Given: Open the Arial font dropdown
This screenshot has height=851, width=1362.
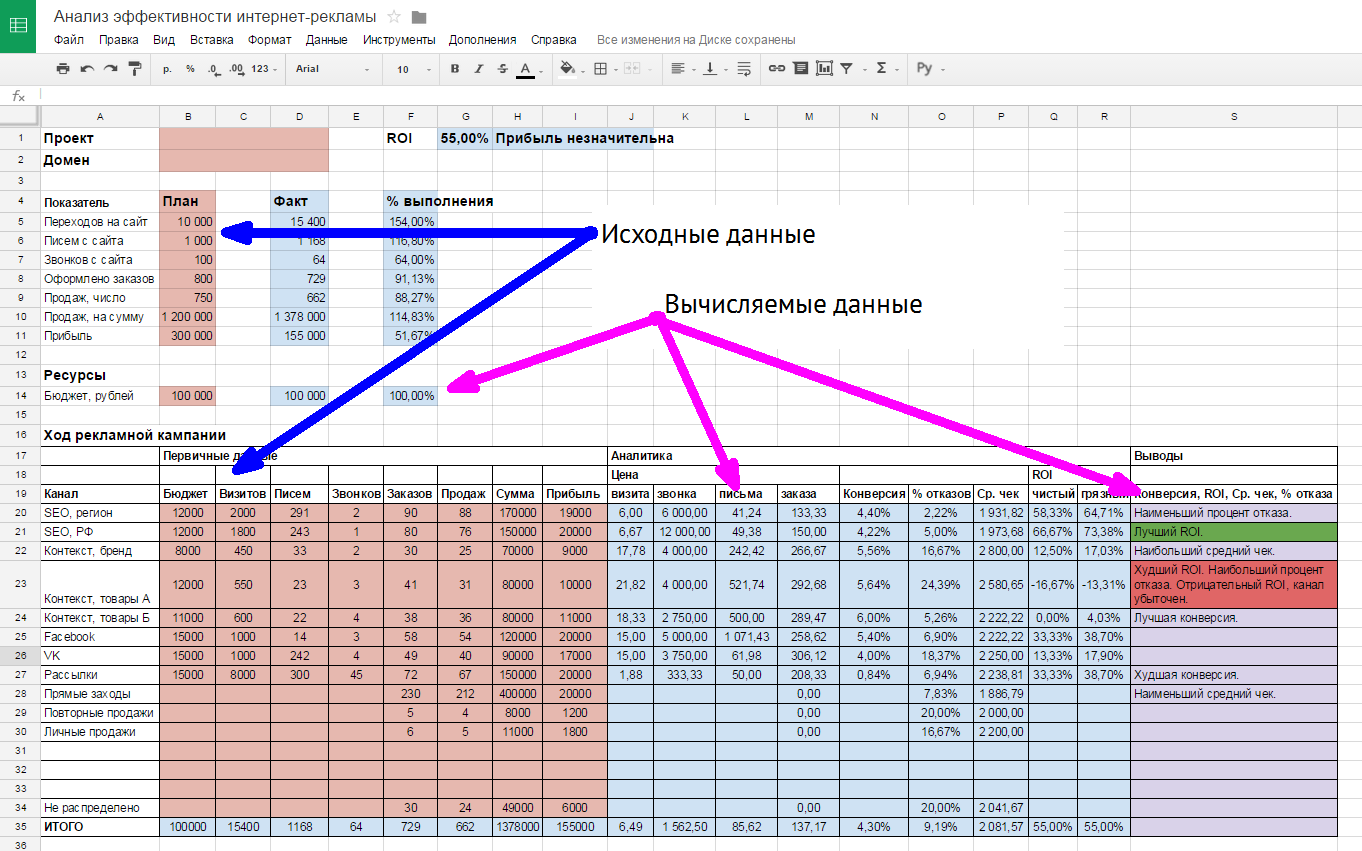Looking at the screenshot, I should coord(332,69).
